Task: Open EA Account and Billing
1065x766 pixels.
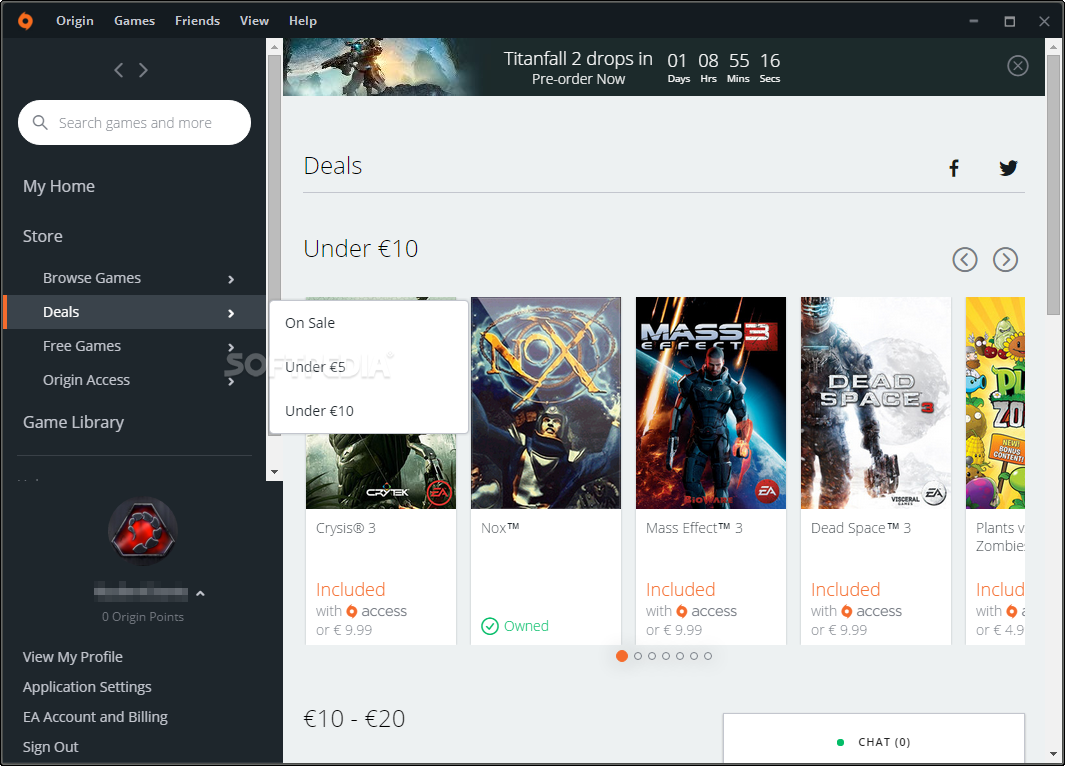Action: pyautogui.click(x=95, y=716)
